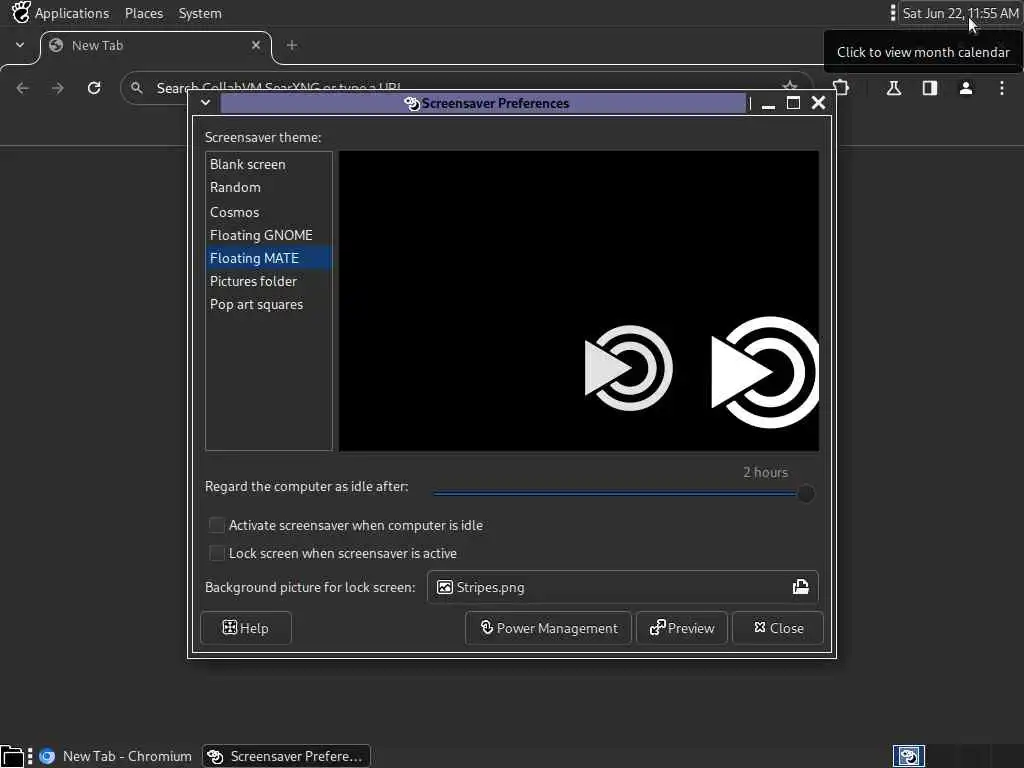Choose the Cosmos screensaver theme
This screenshot has width=1024, height=768.
pos(268,212)
